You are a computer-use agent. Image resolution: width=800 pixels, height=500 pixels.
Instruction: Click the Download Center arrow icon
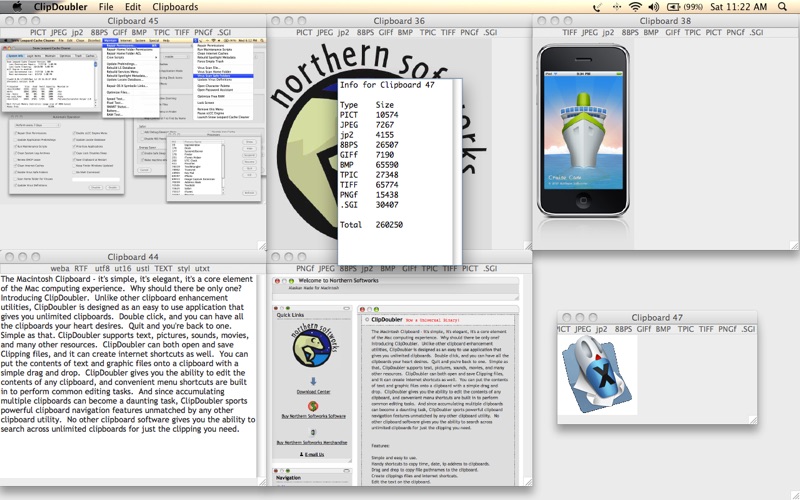point(312,381)
